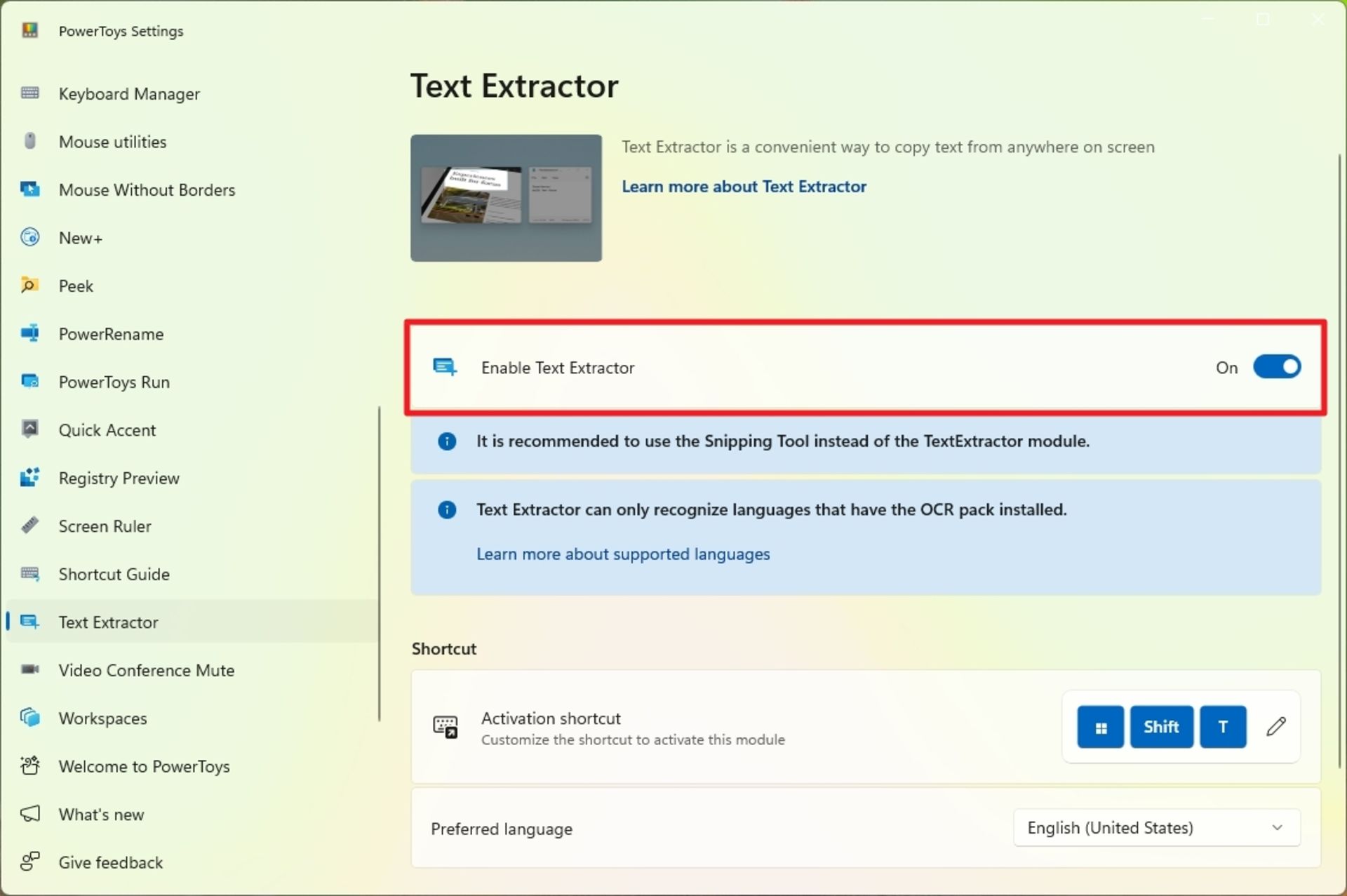Image resolution: width=1347 pixels, height=896 pixels.
Task: Click the Screen Ruler icon
Action: tap(30, 526)
